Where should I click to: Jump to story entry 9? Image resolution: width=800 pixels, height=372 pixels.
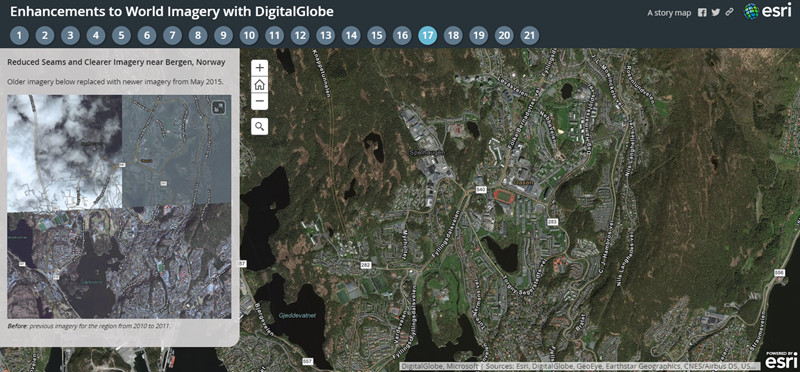223,36
